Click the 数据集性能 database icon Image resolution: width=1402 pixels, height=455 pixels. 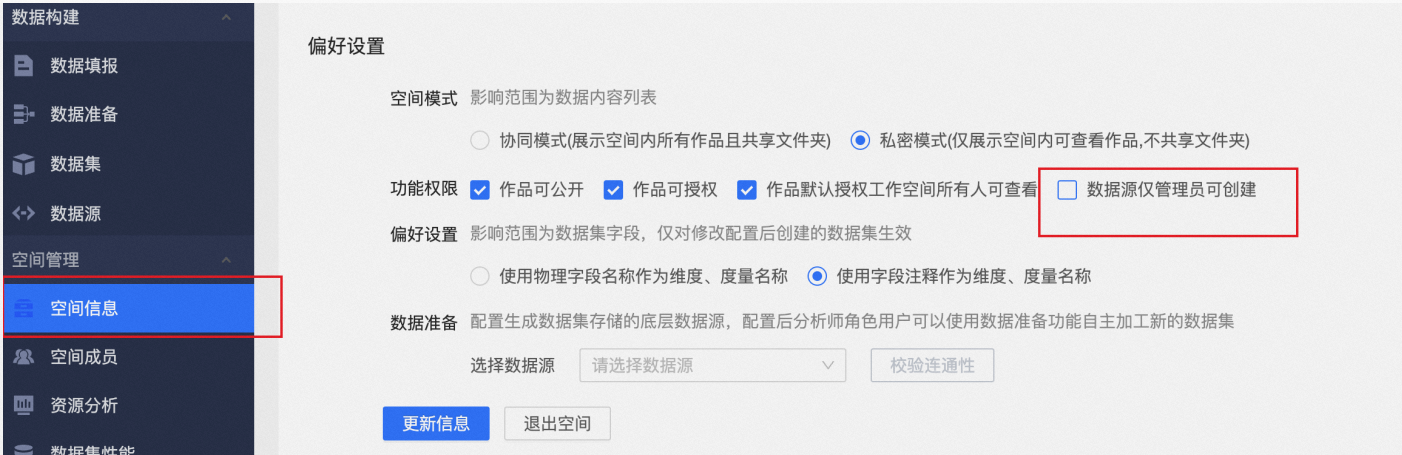pos(23,450)
